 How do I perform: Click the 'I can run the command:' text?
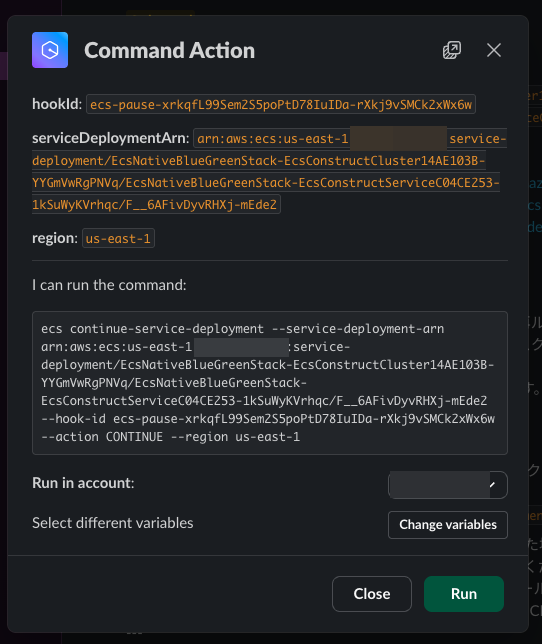[109, 285]
